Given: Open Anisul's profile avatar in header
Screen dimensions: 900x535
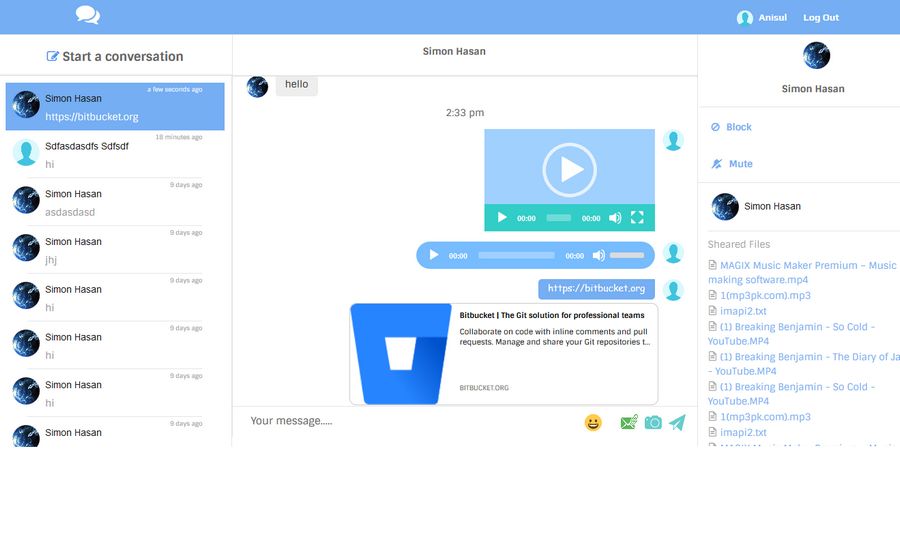Looking at the screenshot, I should point(744,18).
